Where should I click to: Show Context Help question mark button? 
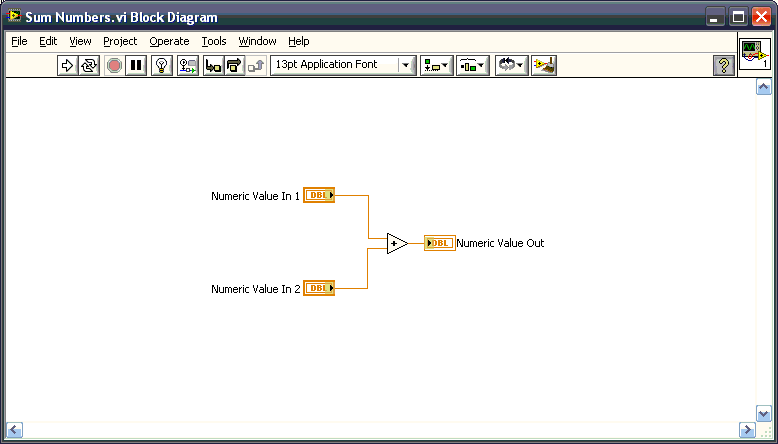724,65
